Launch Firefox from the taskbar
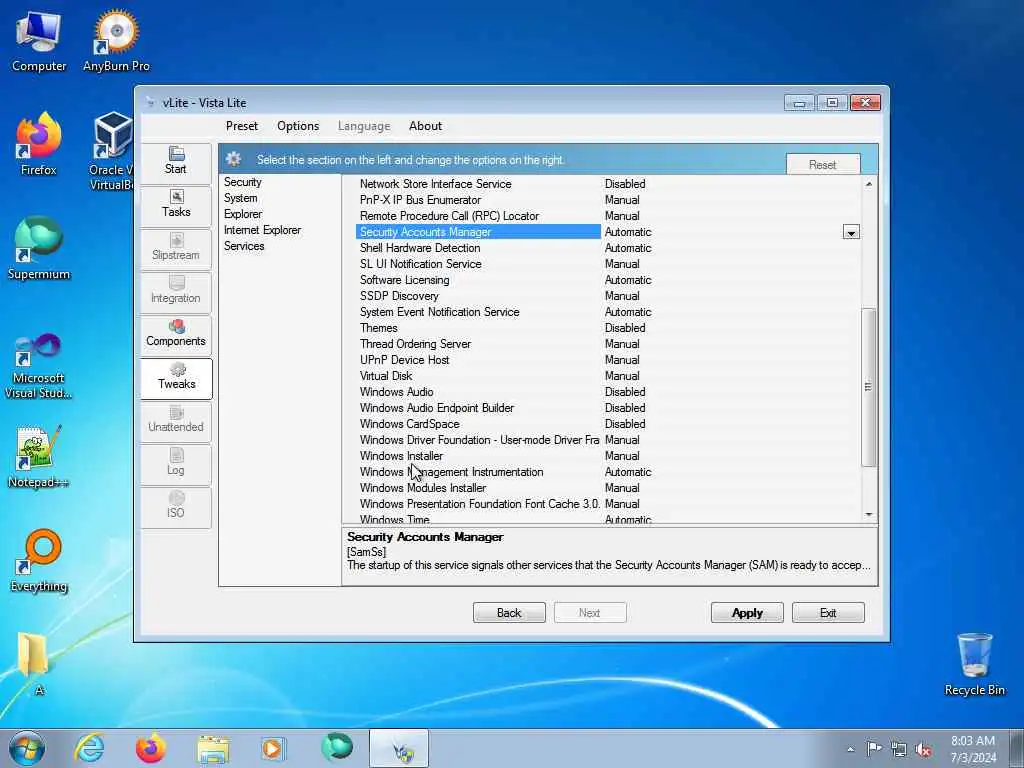The height and width of the screenshot is (768, 1024). 150,748
